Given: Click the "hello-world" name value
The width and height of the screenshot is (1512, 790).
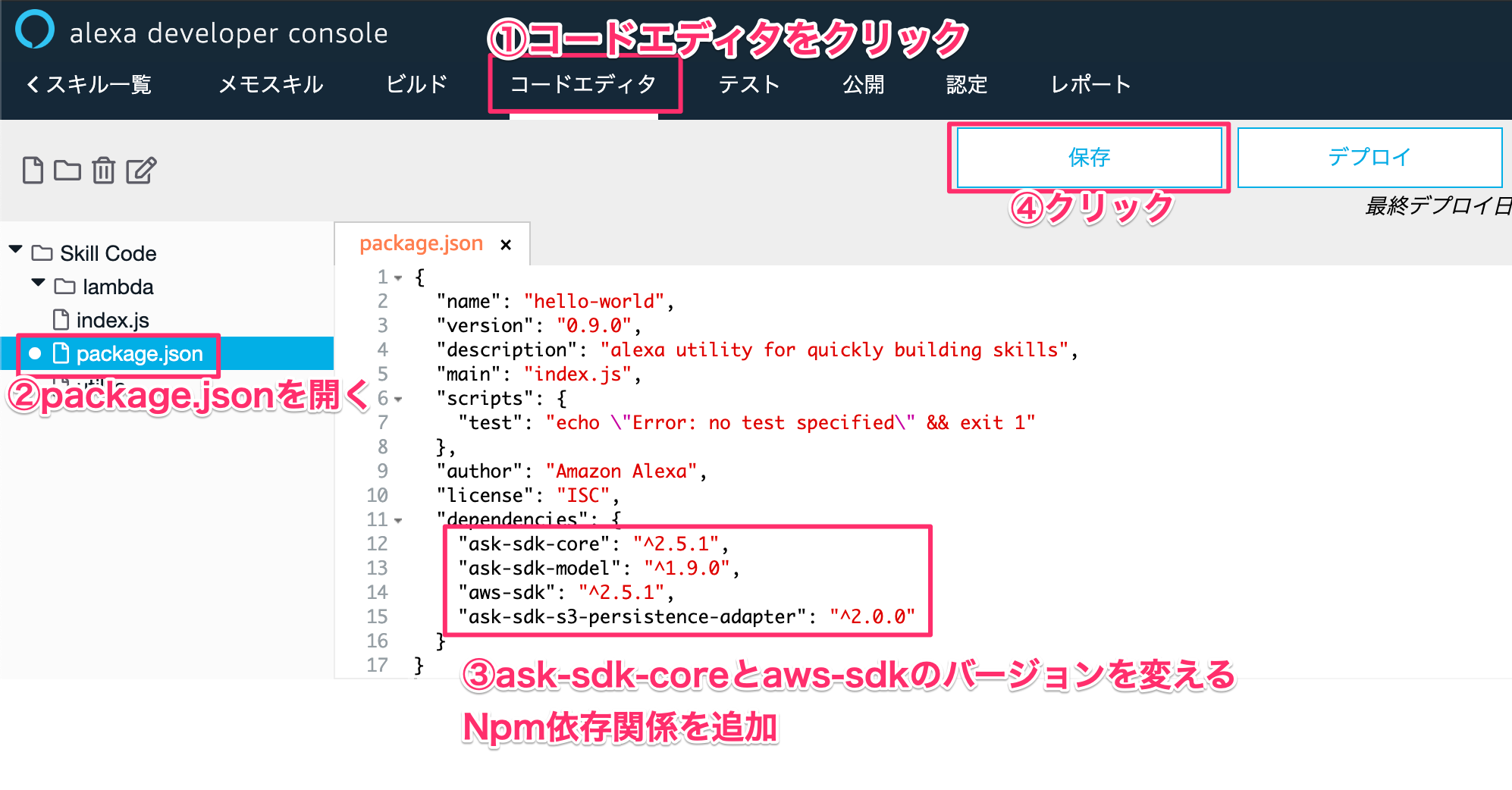Looking at the screenshot, I should 594,301.
